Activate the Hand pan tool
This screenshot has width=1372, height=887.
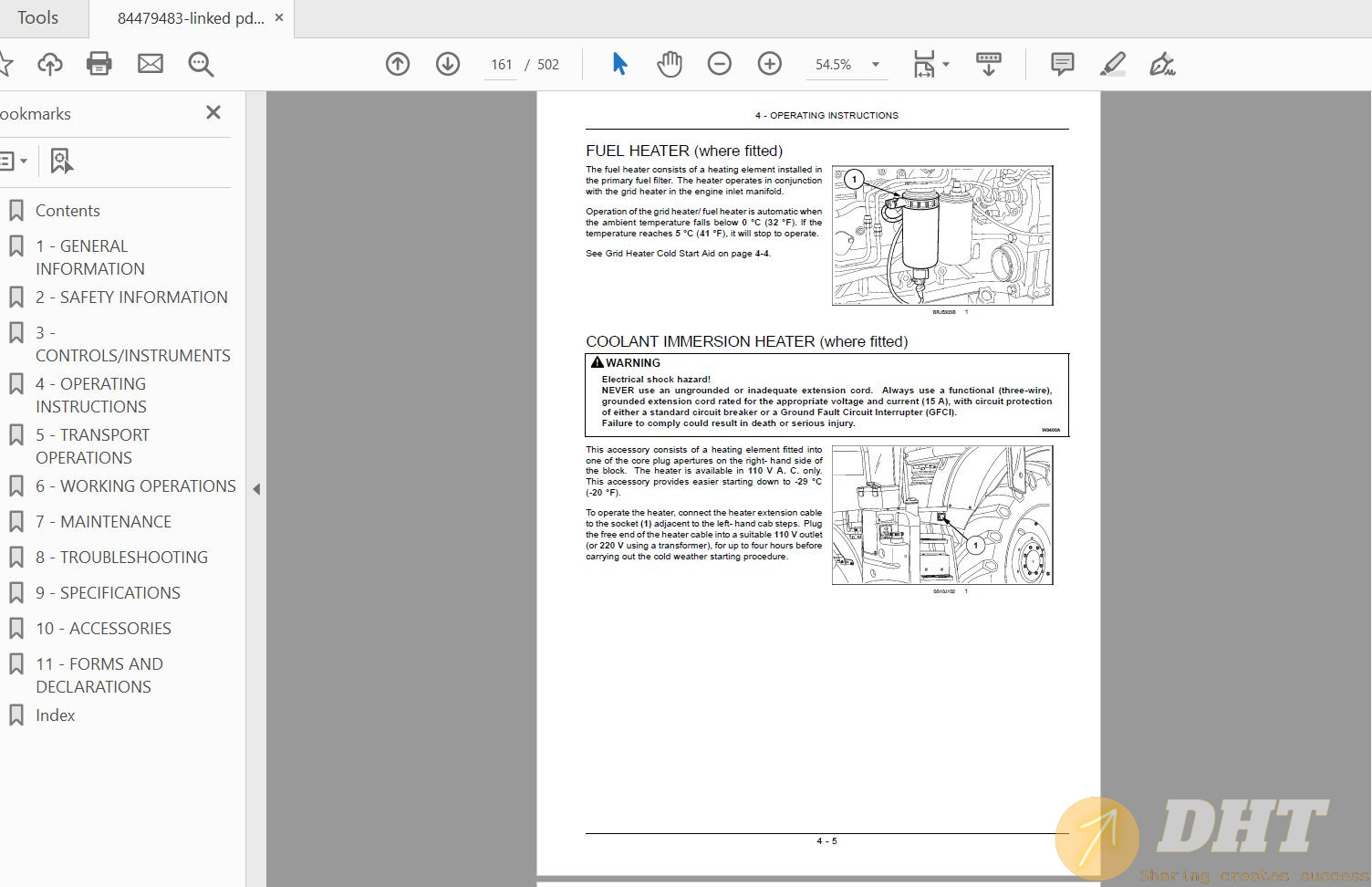tap(670, 64)
